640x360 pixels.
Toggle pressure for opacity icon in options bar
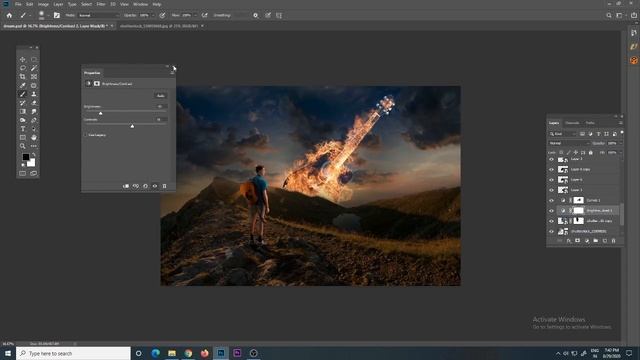(162, 16)
